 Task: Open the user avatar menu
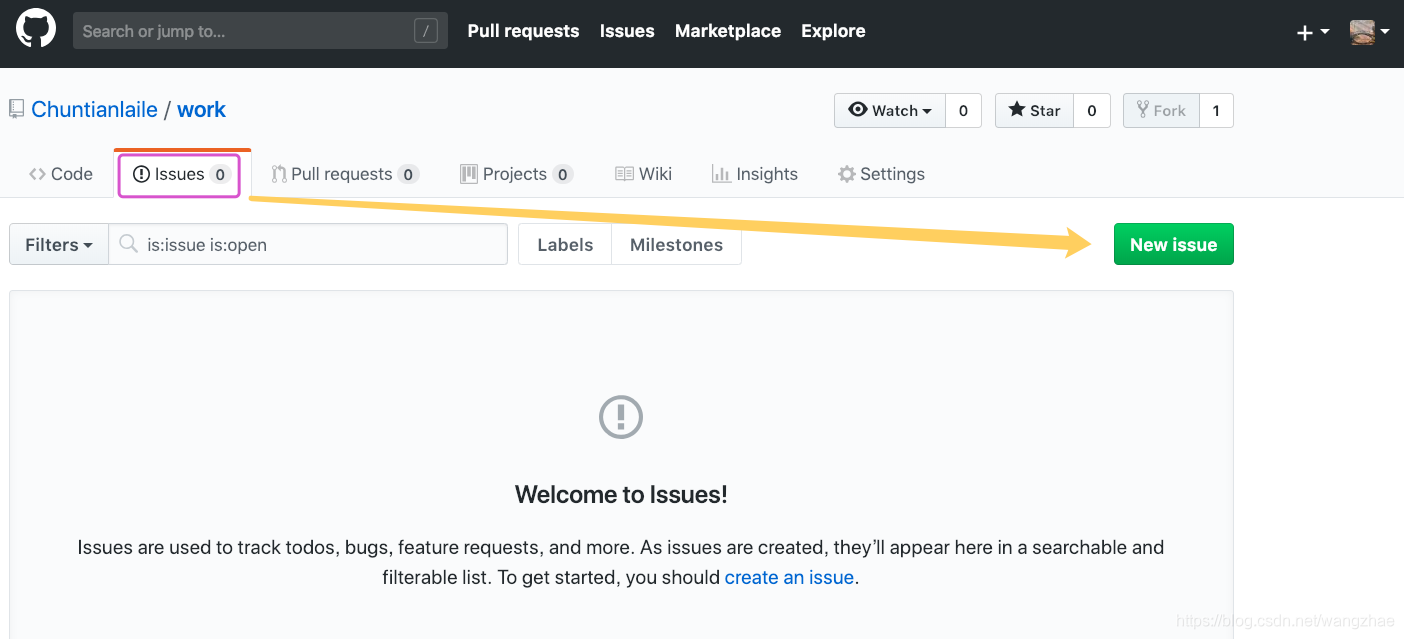click(x=1369, y=32)
